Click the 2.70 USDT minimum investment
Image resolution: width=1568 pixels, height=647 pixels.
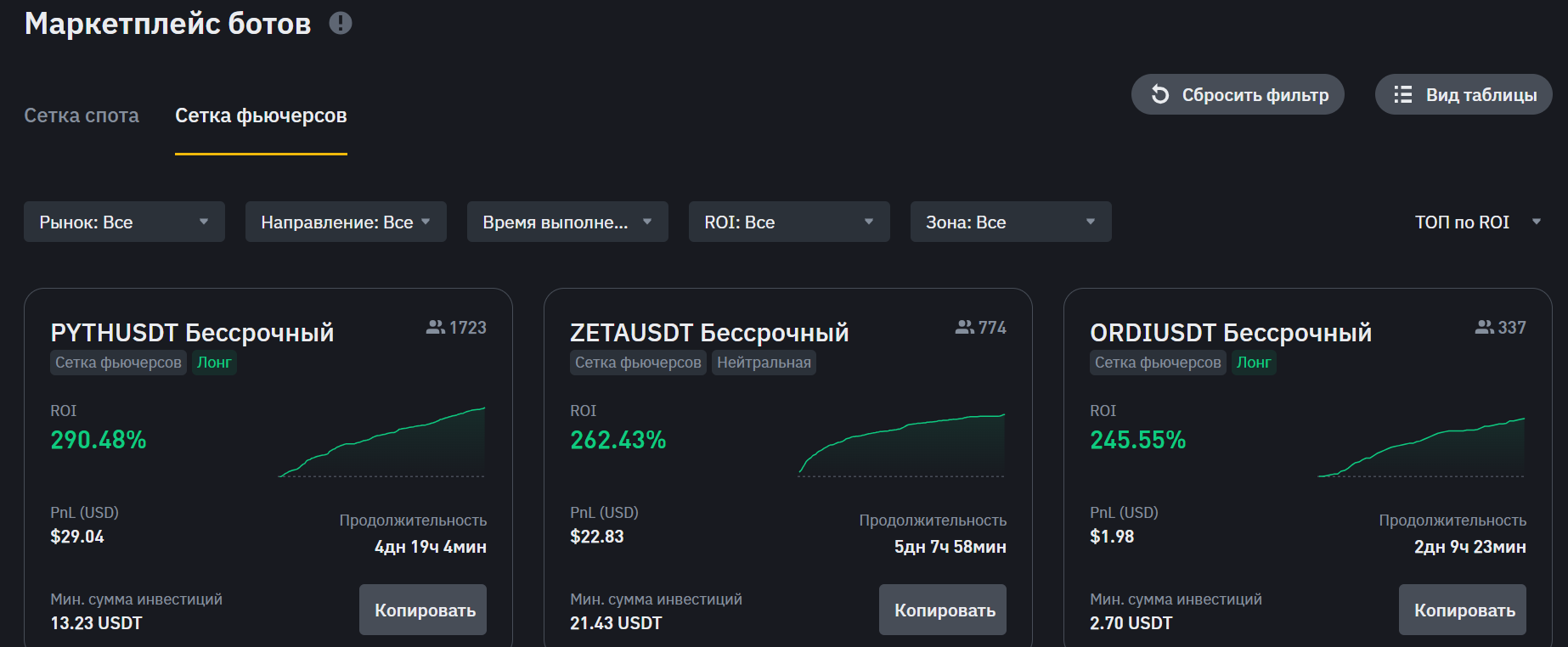pos(1131,623)
